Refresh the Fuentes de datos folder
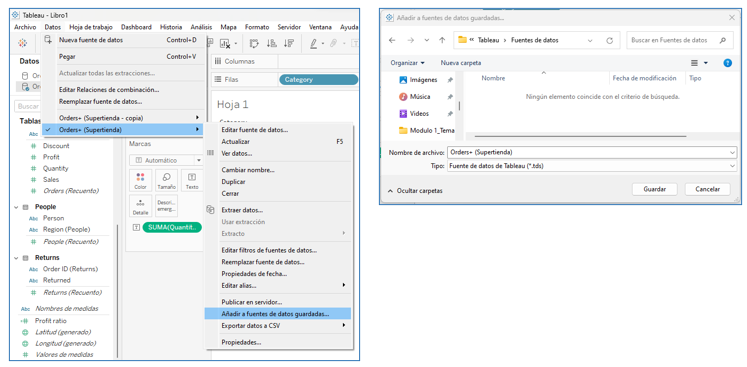 609,41
